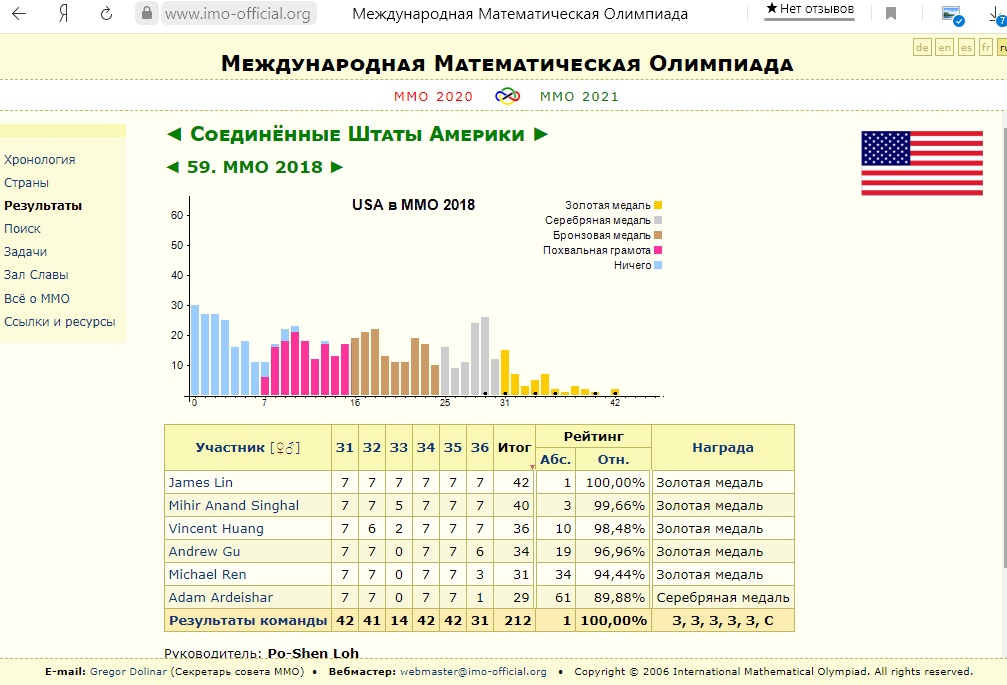Open 'Всё о ММО' in the sidebar
This screenshot has height=685, width=1007.
pyautogui.click(x=37, y=299)
